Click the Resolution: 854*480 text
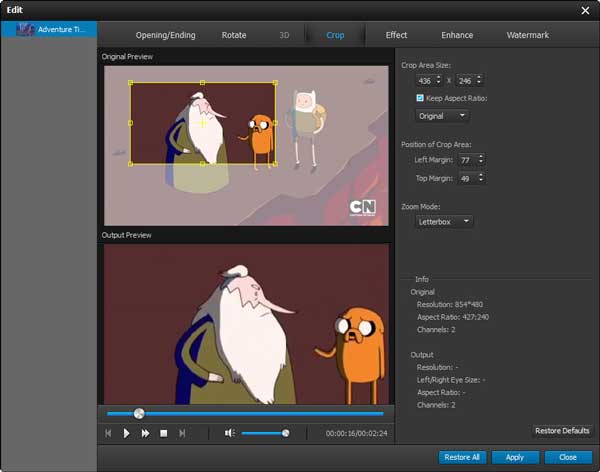The width and height of the screenshot is (600, 472). click(x=450, y=304)
